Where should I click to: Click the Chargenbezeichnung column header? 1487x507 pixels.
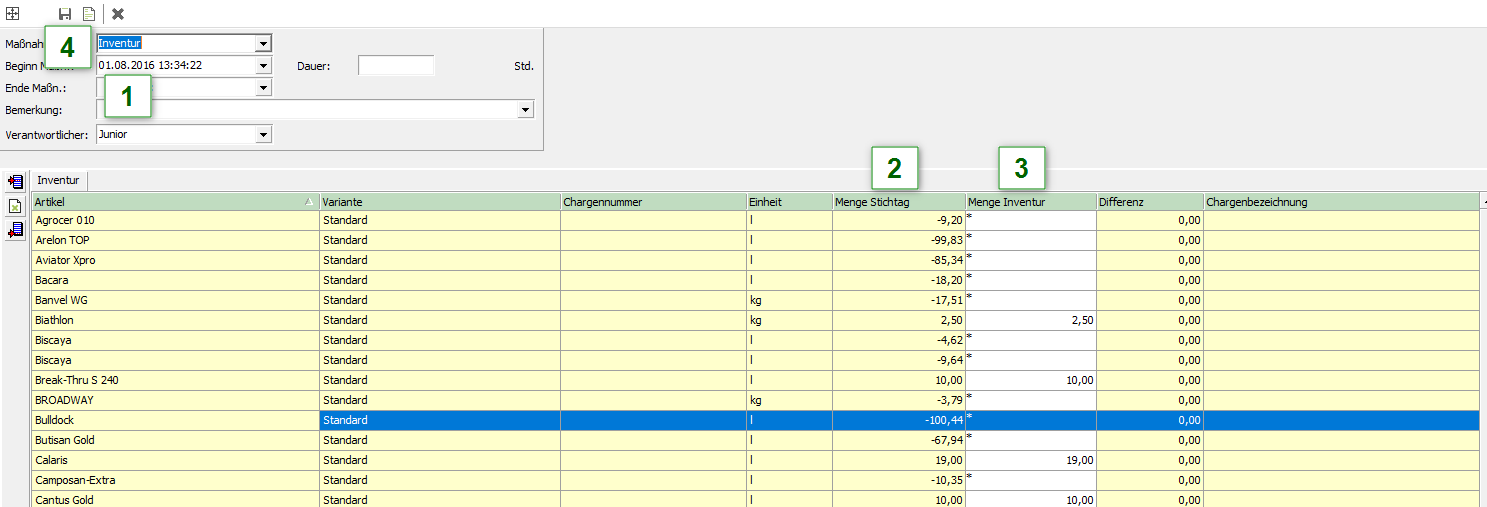point(1340,202)
